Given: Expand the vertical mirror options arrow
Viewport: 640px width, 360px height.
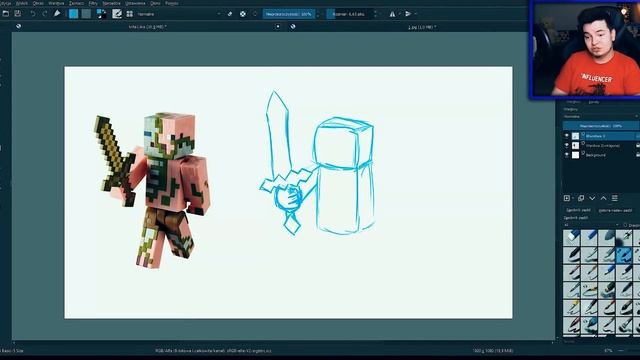Looking at the screenshot, I should pos(416,14).
